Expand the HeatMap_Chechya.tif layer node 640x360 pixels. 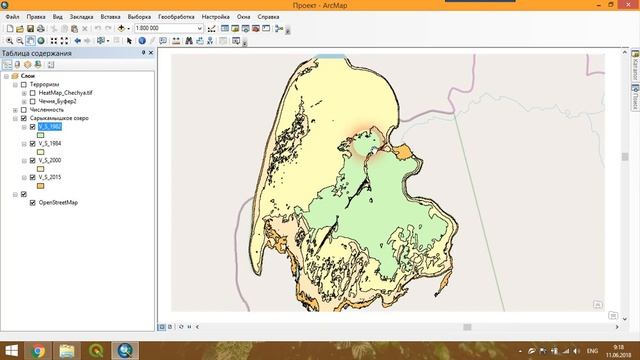(24, 93)
